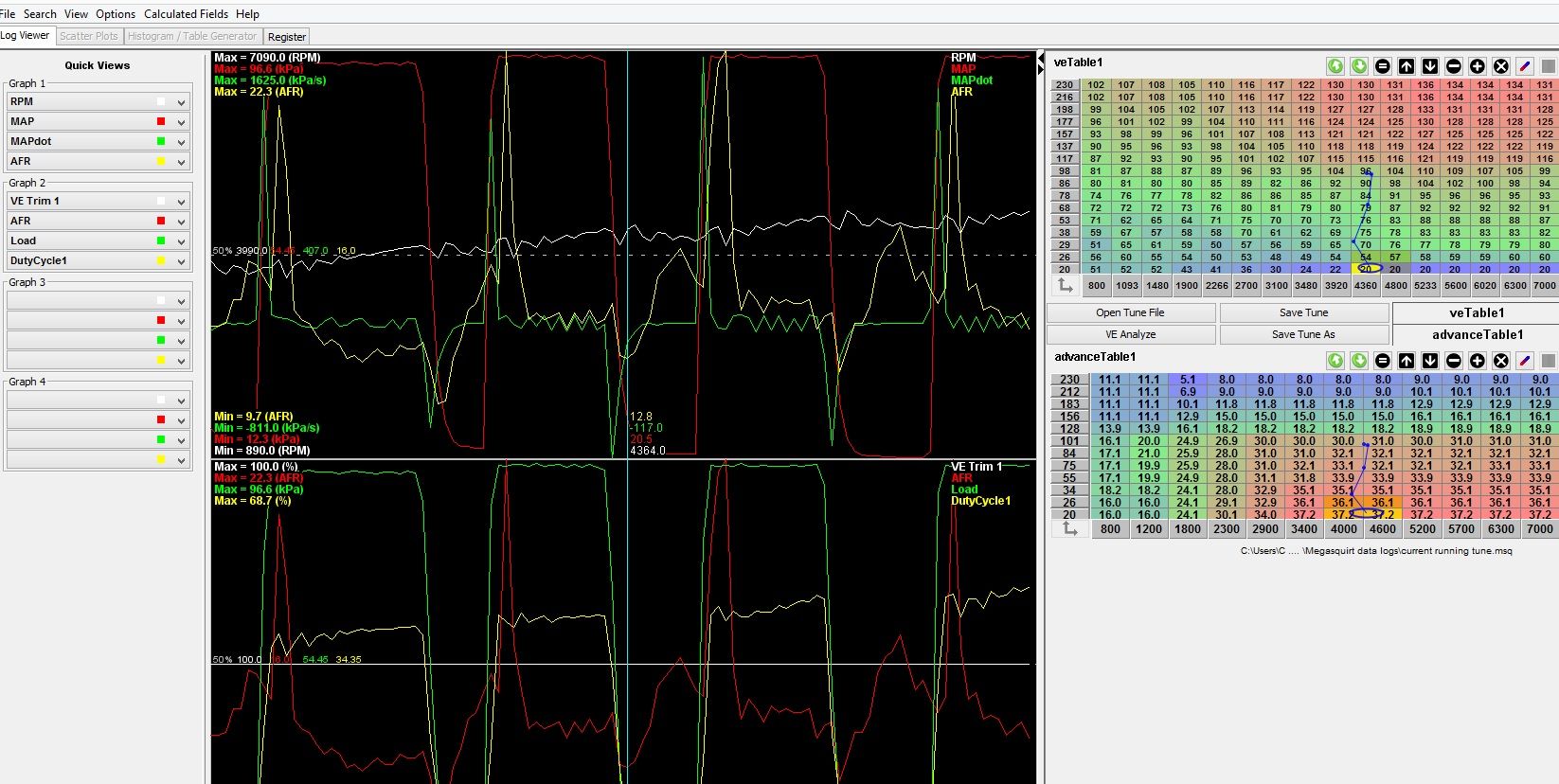Screen dimensions: 1559x784
Task: Click the red color swatch beside MAP
Action: pyautogui.click(x=161, y=121)
